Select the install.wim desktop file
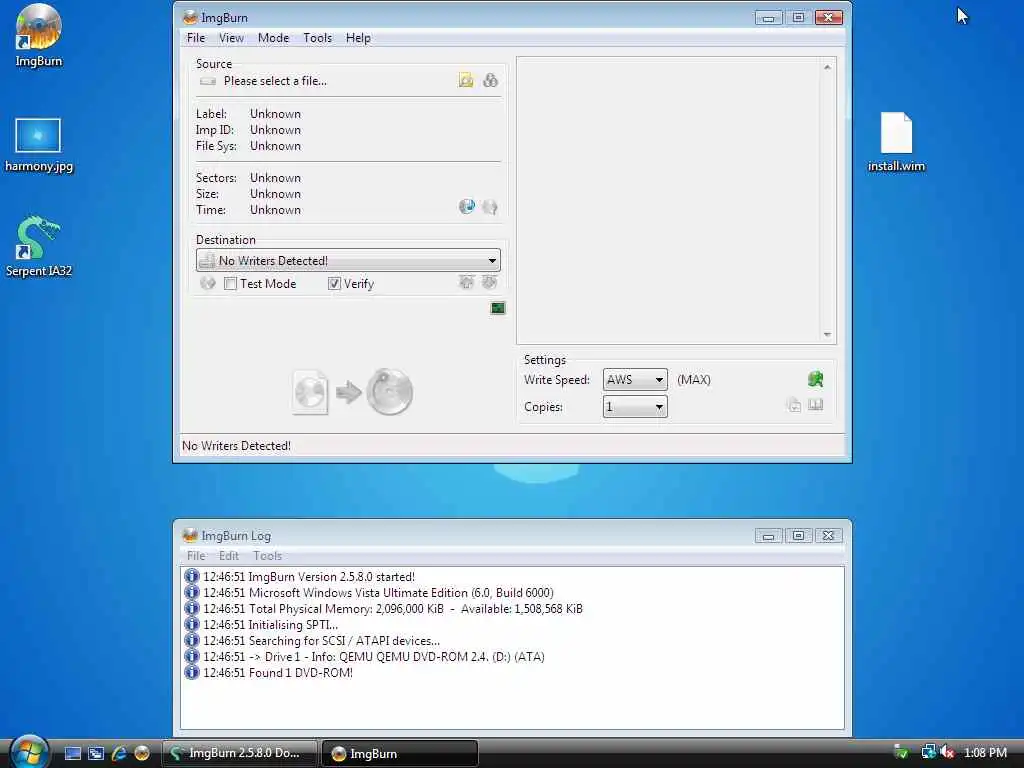This screenshot has width=1024, height=768. (896, 142)
